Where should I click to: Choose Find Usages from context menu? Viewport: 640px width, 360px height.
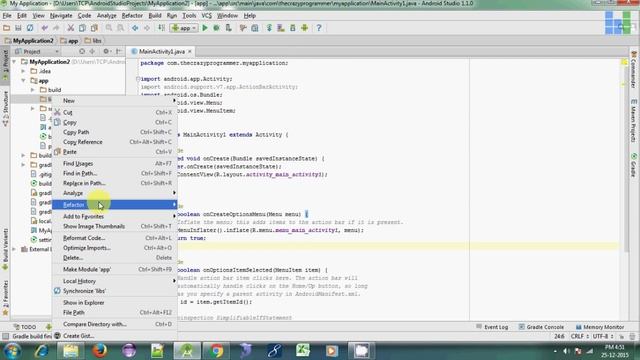click(x=114, y=163)
